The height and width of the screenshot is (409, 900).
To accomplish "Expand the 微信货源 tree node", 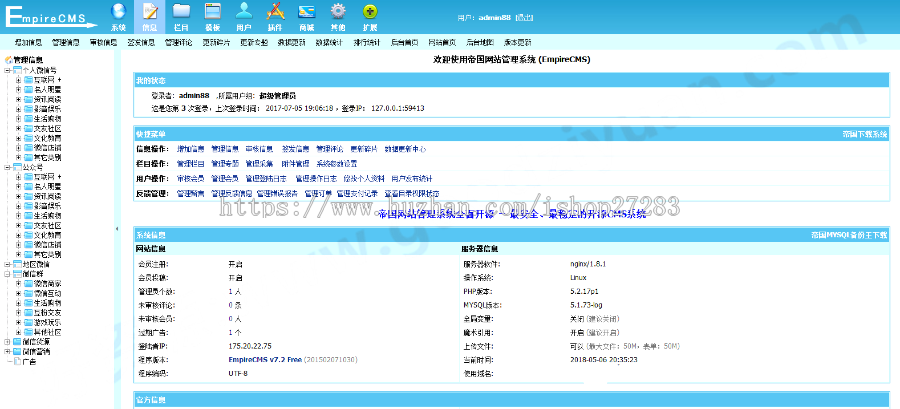I will (7, 342).
